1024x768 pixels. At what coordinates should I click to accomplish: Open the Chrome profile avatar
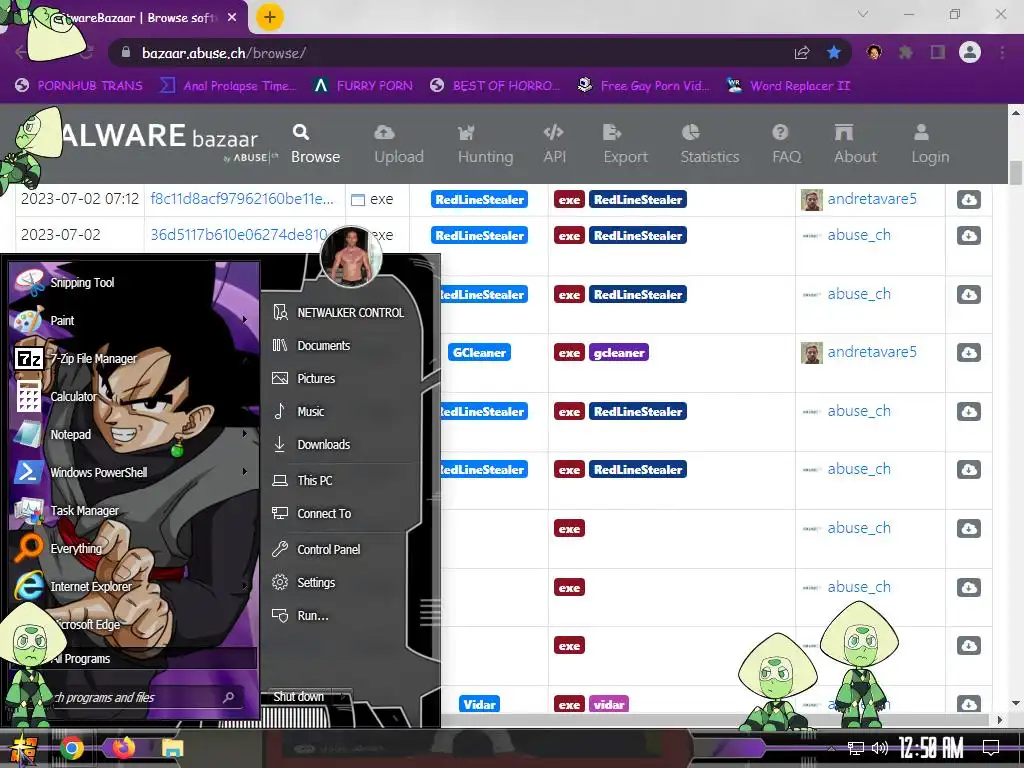(x=970, y=52)
